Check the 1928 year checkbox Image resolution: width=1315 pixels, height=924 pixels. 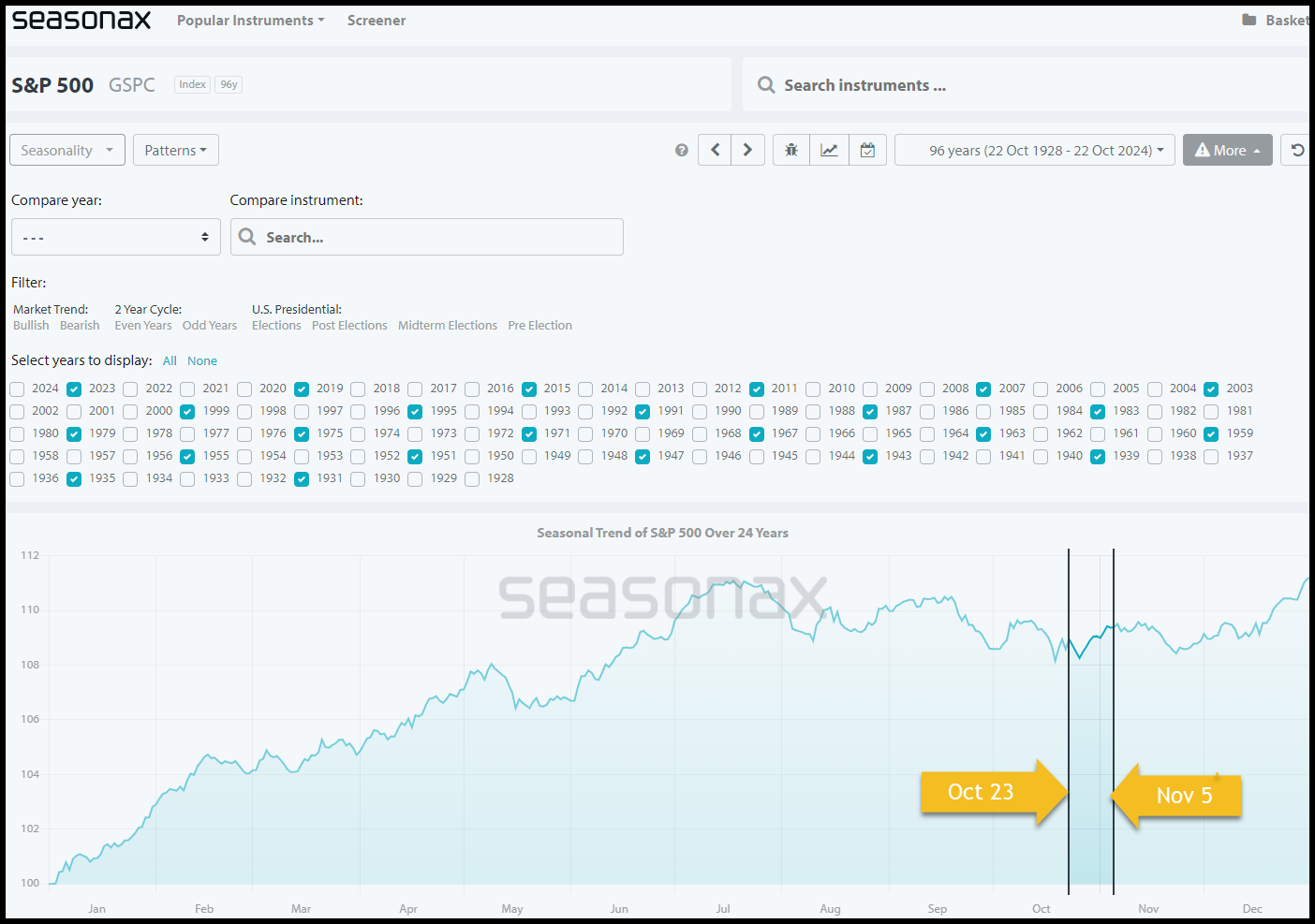point(472,479)
